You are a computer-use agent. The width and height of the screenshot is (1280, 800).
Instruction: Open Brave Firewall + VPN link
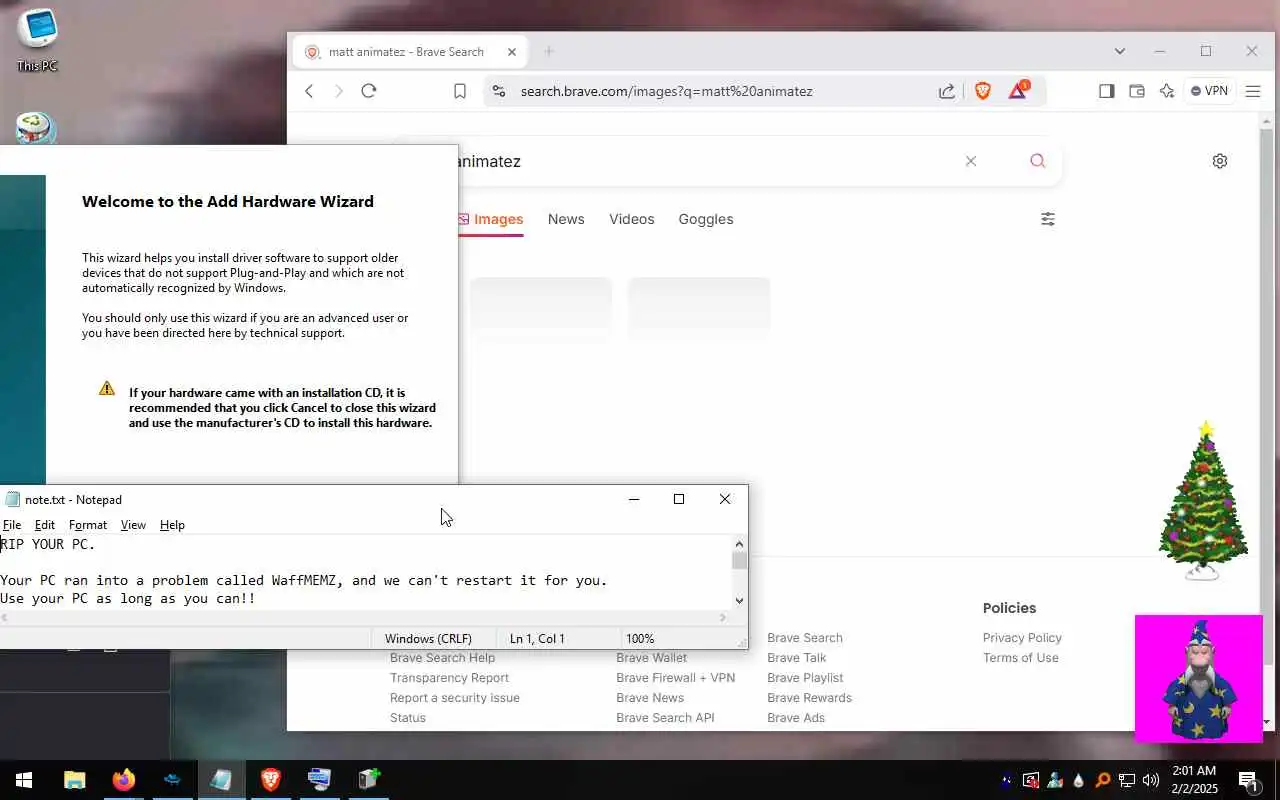[675, 678]
